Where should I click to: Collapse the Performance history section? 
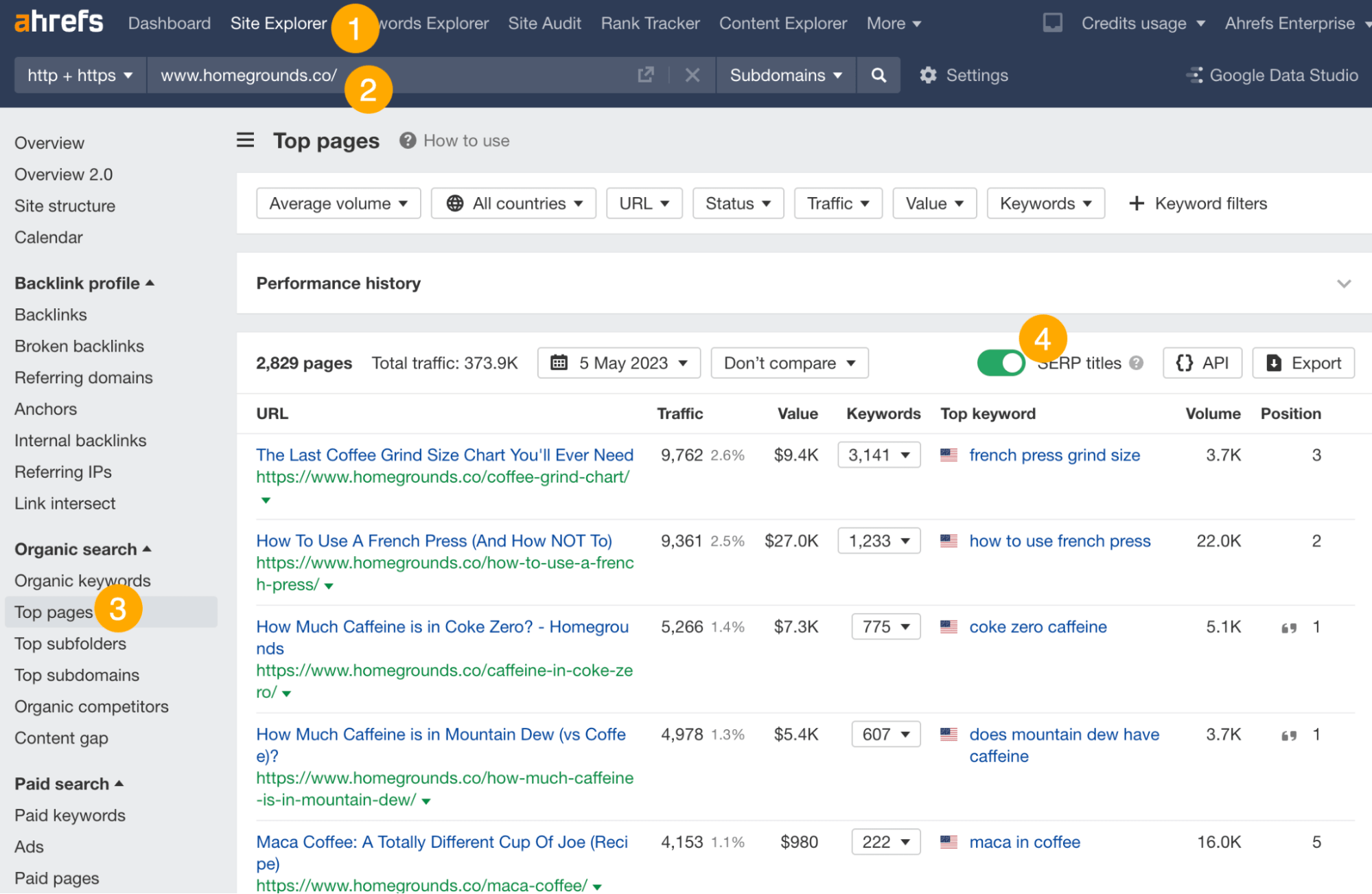coord(1342,283)
